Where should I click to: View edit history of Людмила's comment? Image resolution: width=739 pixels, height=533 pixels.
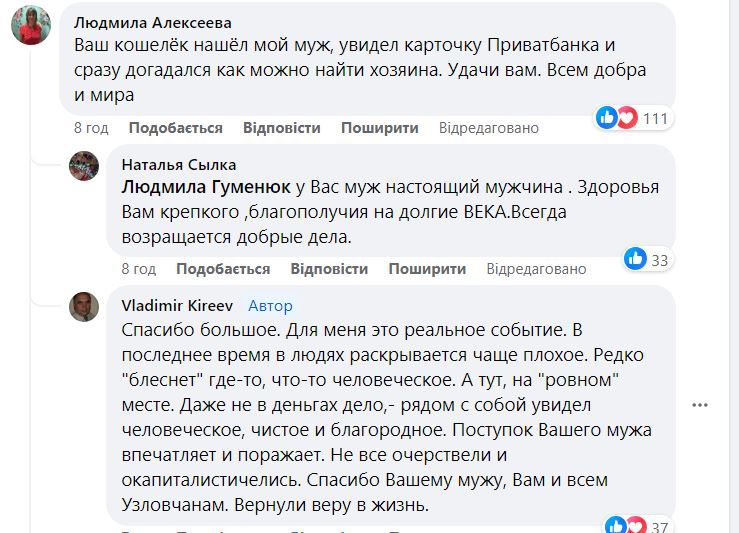[488, 128]
